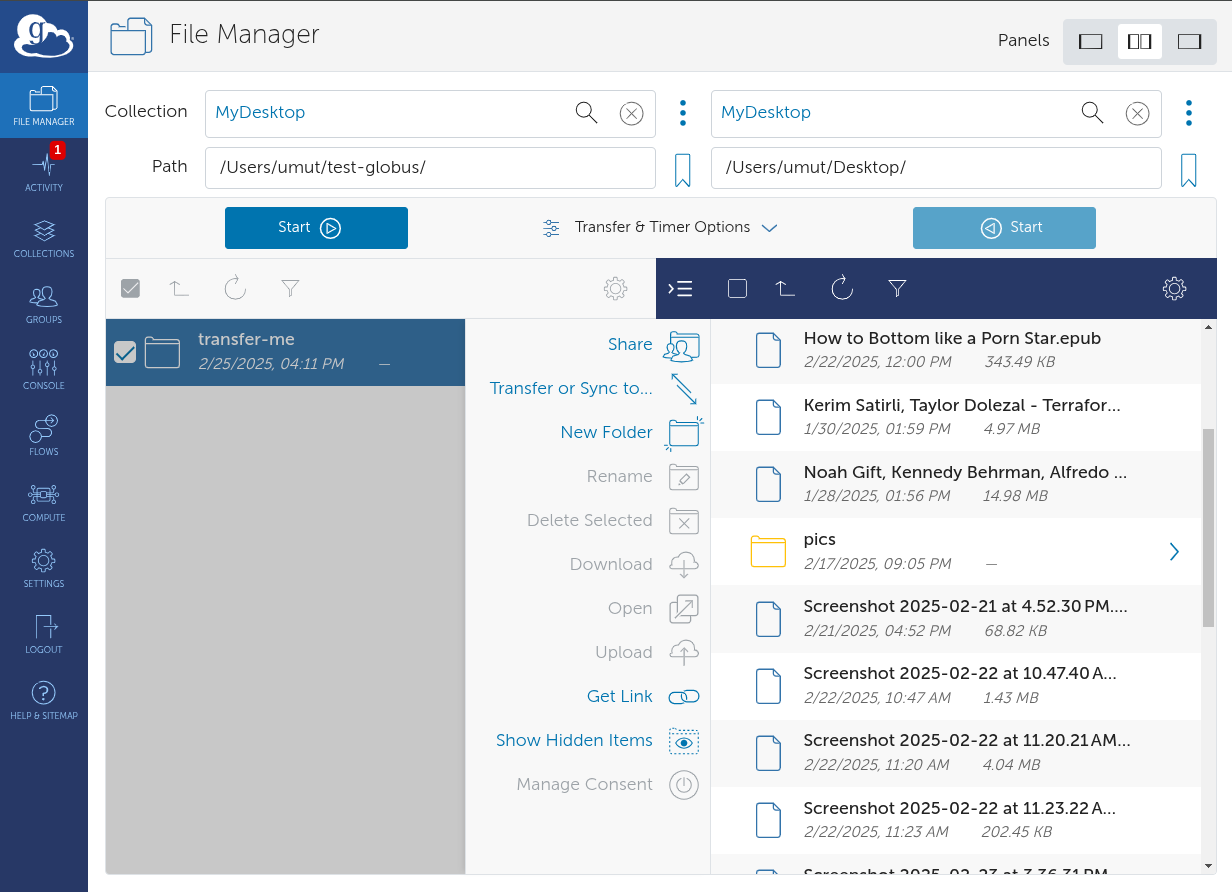Screen dimensions: 1232x892
Task: Open right pane view settings gear
Action: tap(1174, 288)
